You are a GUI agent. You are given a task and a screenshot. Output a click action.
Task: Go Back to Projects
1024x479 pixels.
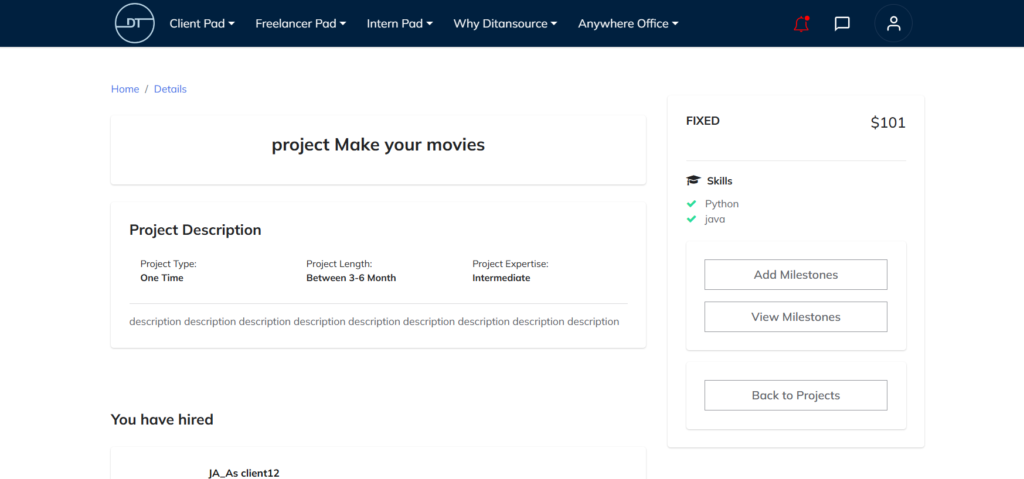(x=795, y=395)
